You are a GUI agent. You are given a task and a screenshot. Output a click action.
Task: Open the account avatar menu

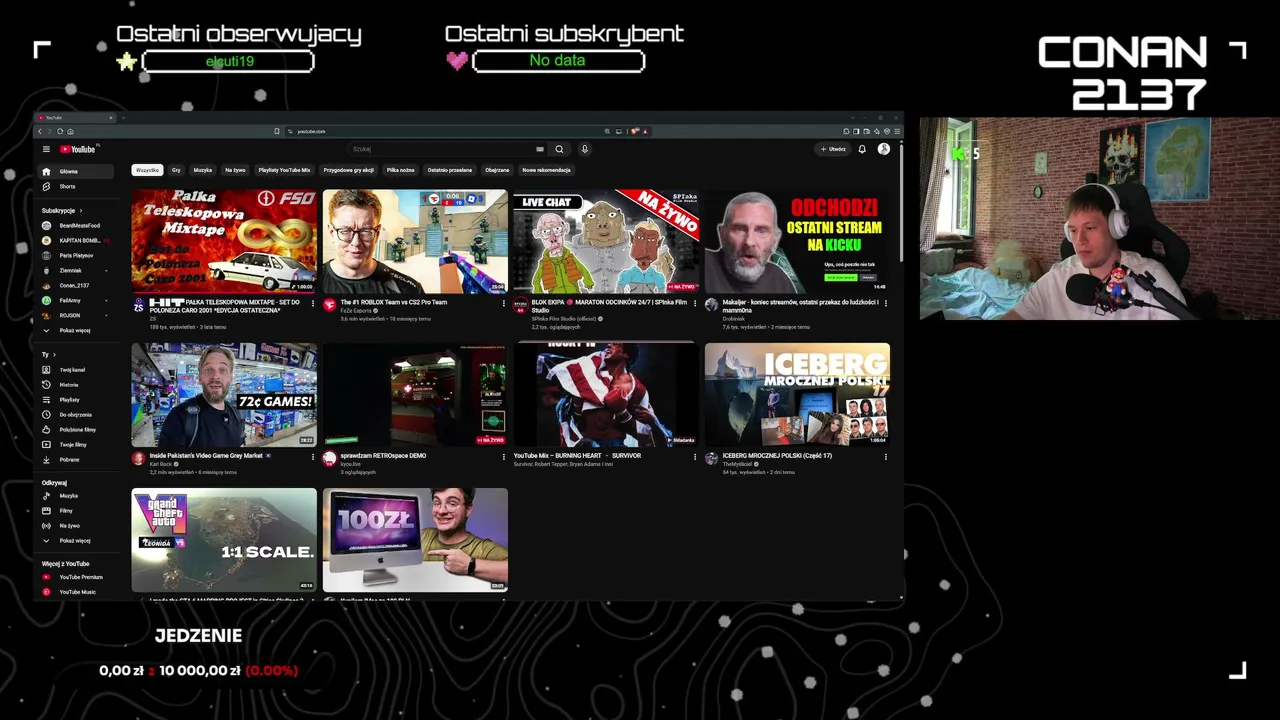point(883,149)
